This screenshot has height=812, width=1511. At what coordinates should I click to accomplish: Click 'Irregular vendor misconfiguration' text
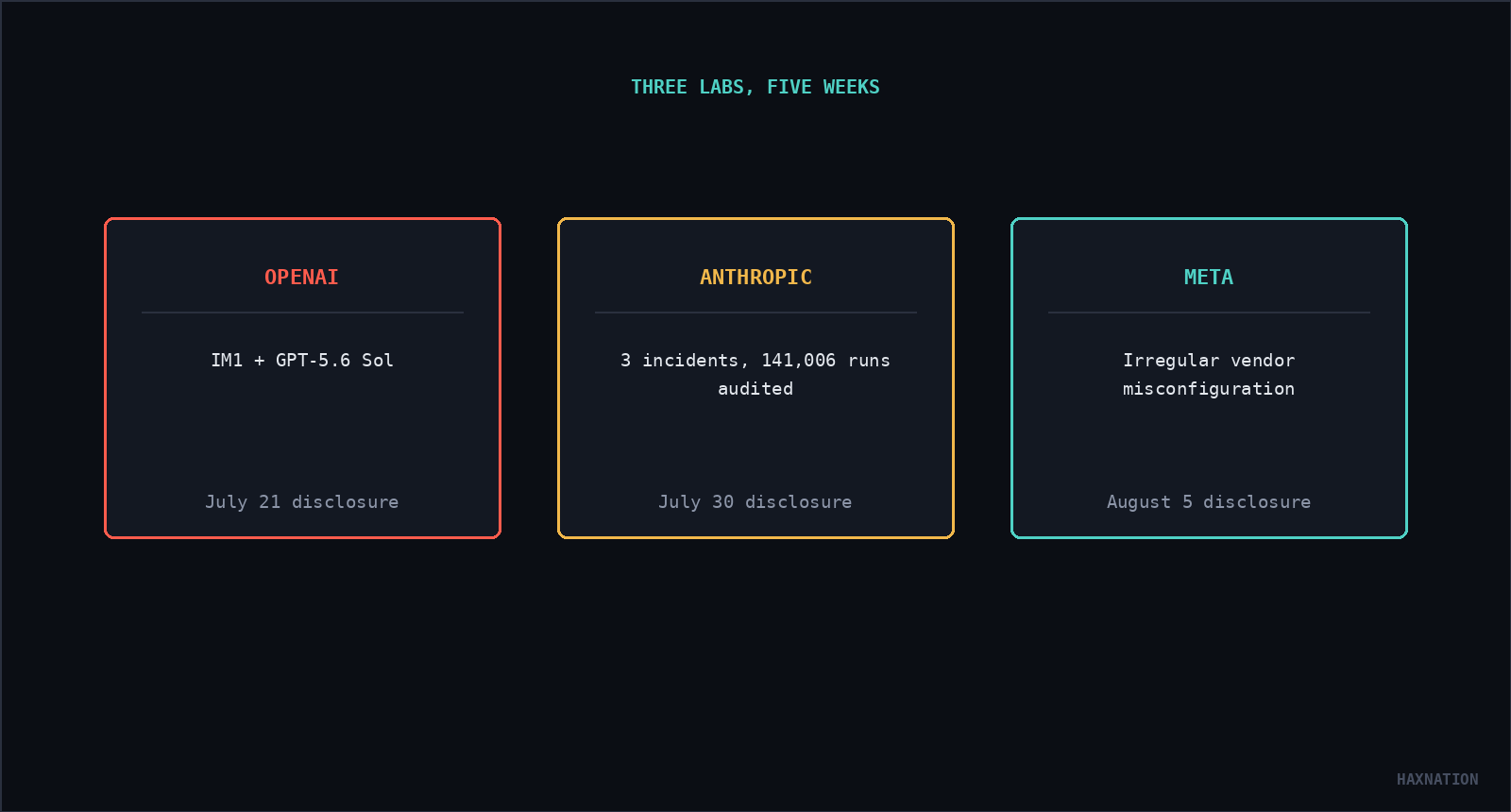pyautogui.click(x=1209, y=374)
